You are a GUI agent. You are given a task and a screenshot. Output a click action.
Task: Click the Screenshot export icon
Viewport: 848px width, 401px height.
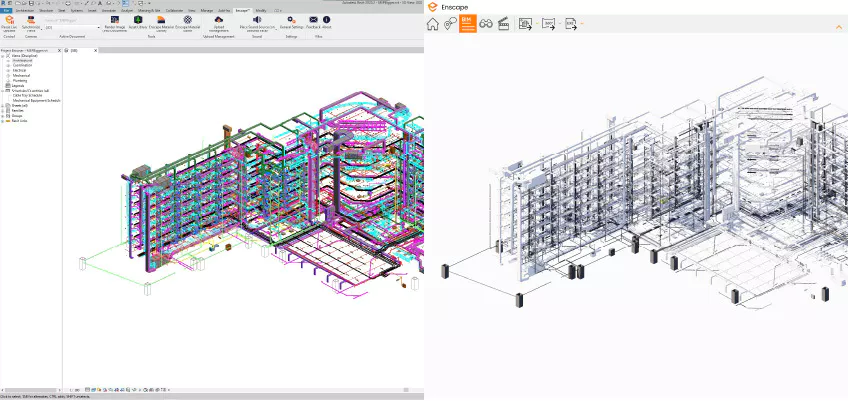[x=526, y=24]
